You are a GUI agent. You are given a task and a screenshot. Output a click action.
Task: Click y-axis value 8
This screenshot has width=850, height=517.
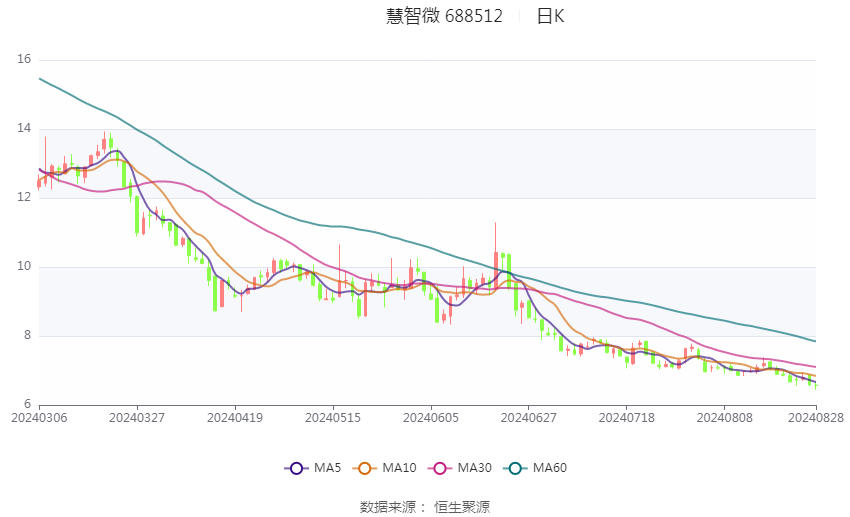[28, 335]
